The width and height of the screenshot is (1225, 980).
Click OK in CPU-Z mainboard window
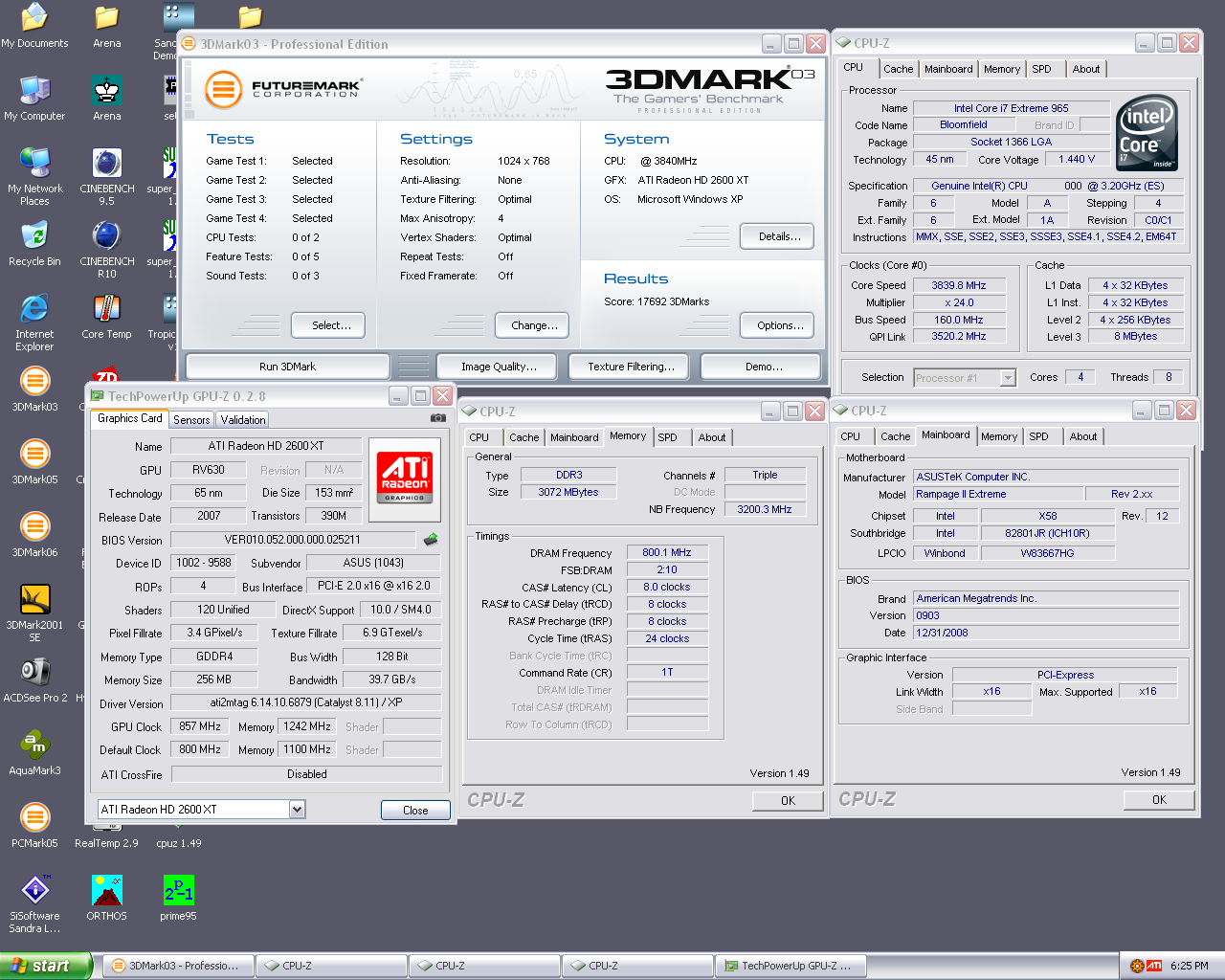pyautogui.click(x=1159, y=800)
